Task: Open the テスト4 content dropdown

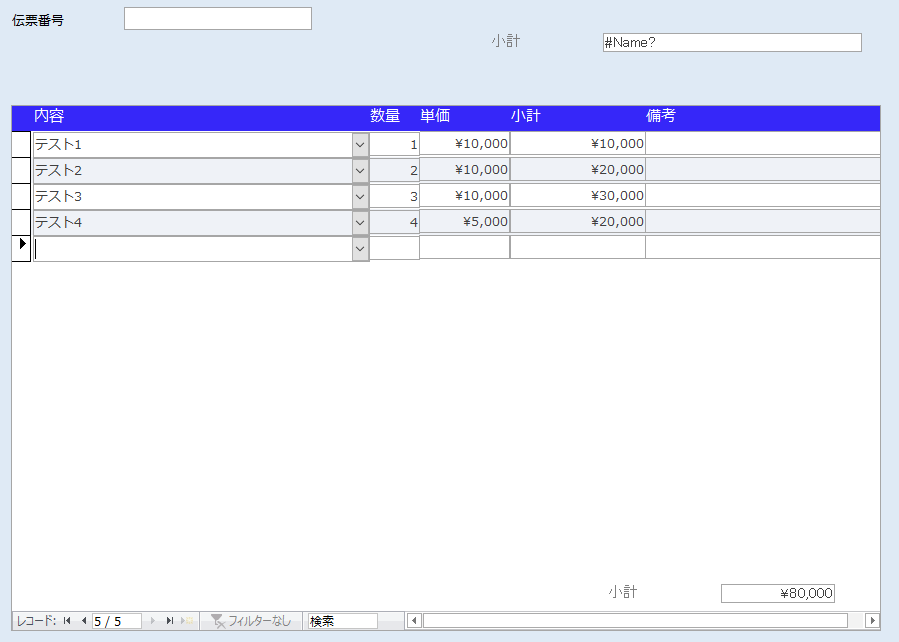Action: (360, 222)
